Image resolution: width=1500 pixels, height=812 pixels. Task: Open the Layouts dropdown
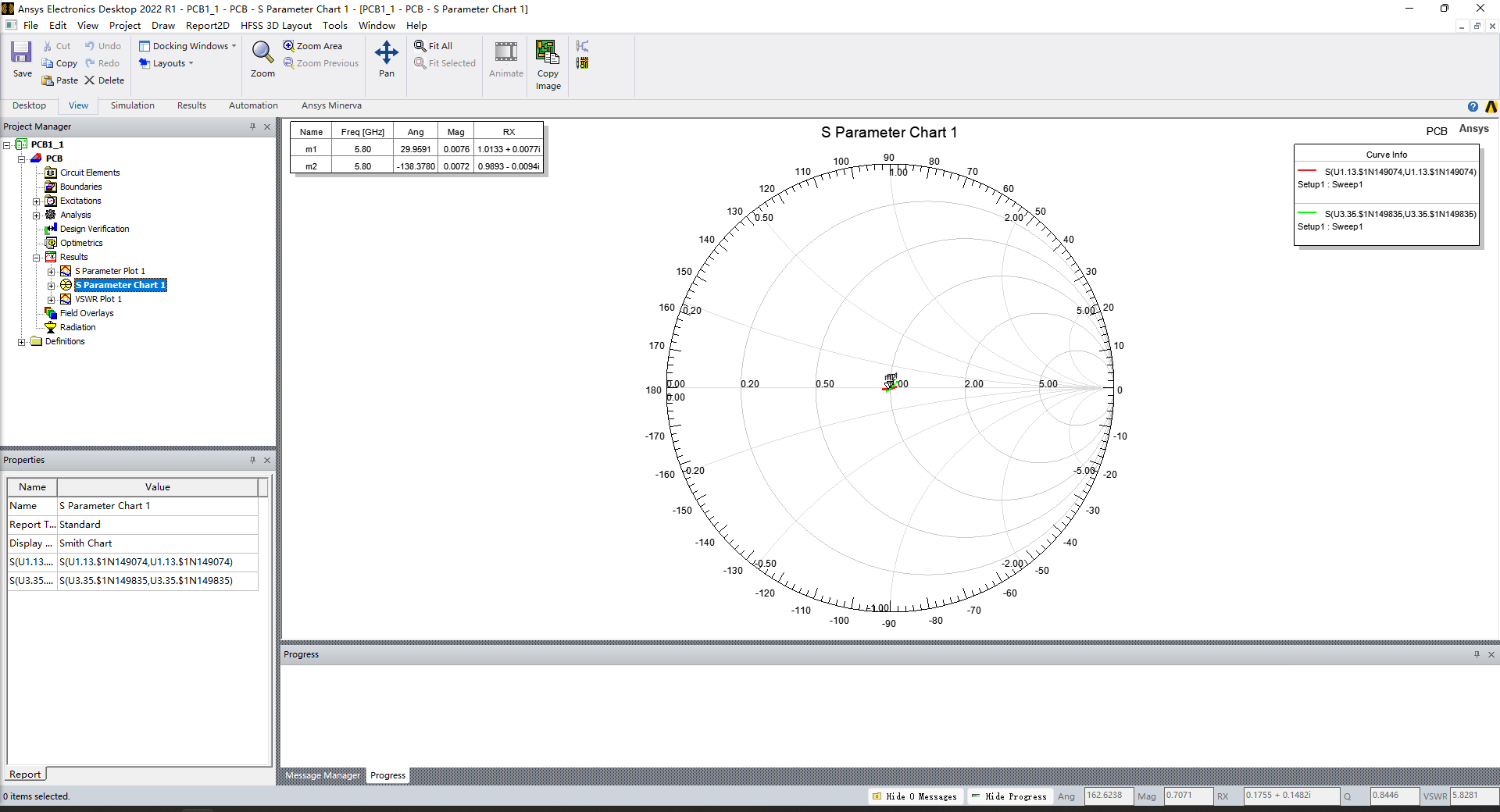coord(166,63)
